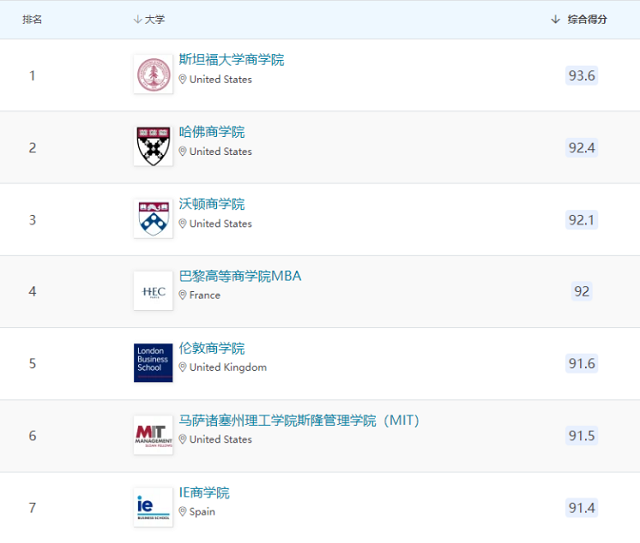Click rank number 2

coord(32,148)
